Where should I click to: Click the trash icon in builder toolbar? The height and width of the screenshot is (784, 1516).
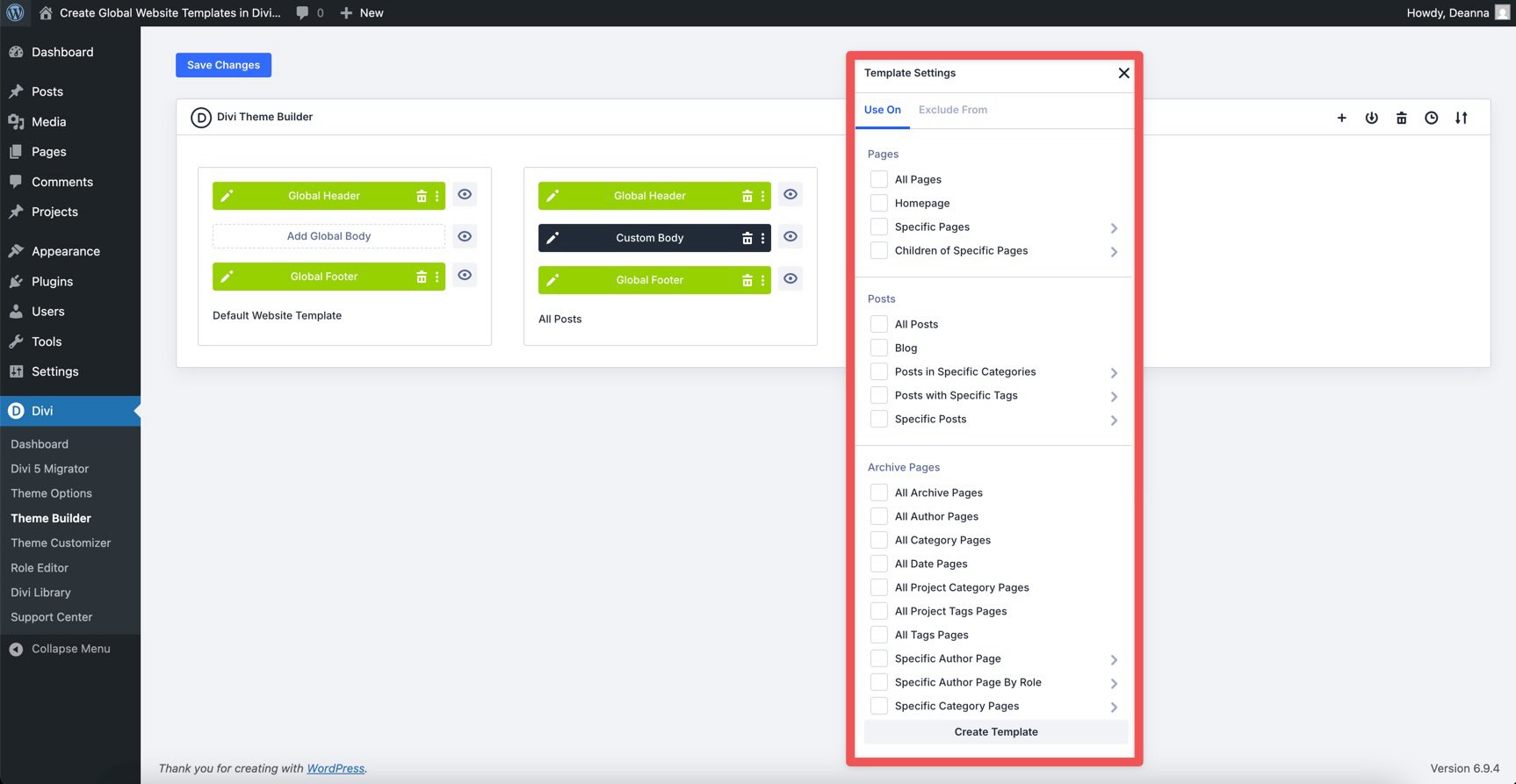[1402, 118]
